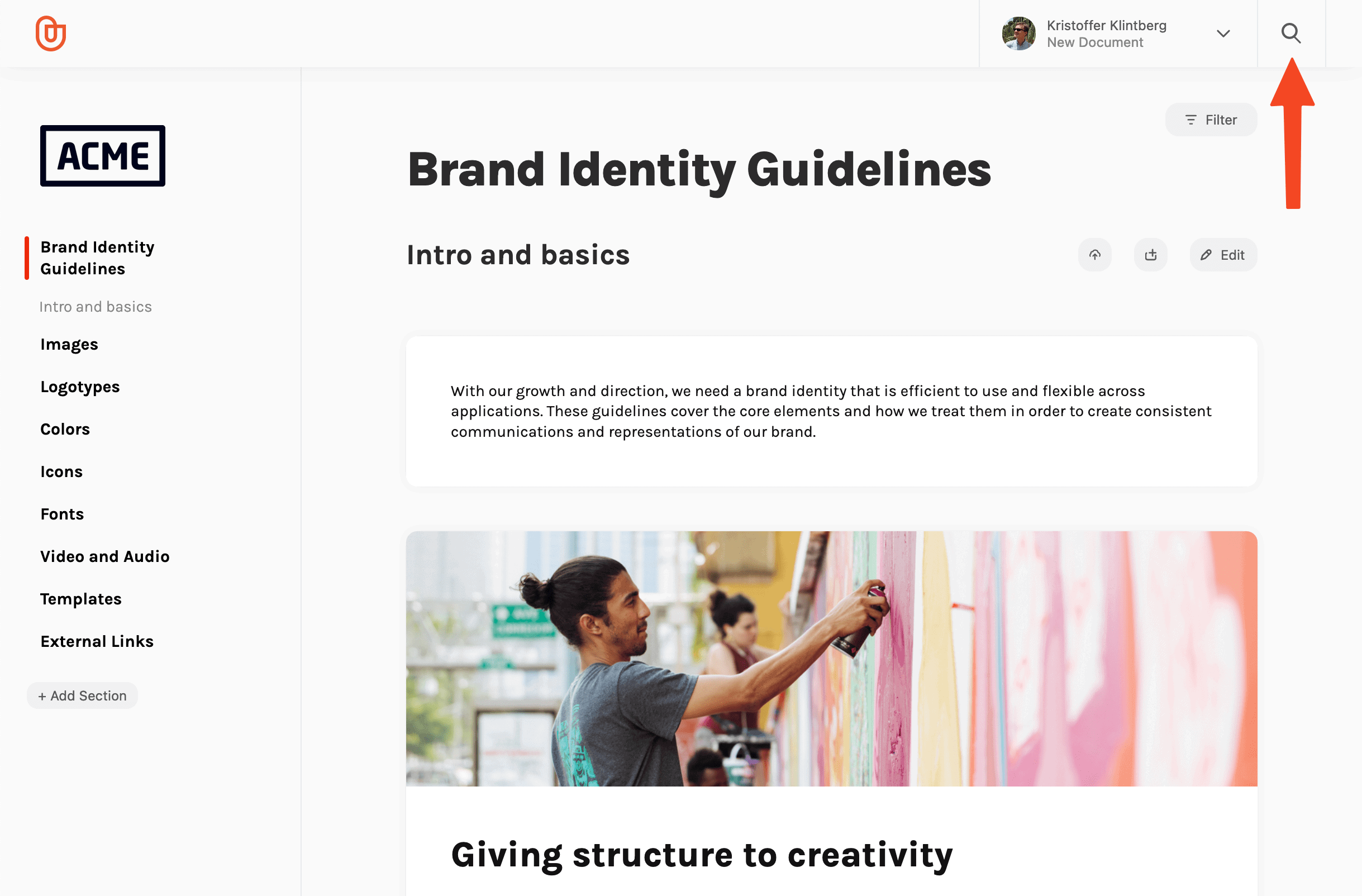This screenshot has width=1362, height=896.
Task: Click the search icon in top right
Action: click(x=1291, y=33)
